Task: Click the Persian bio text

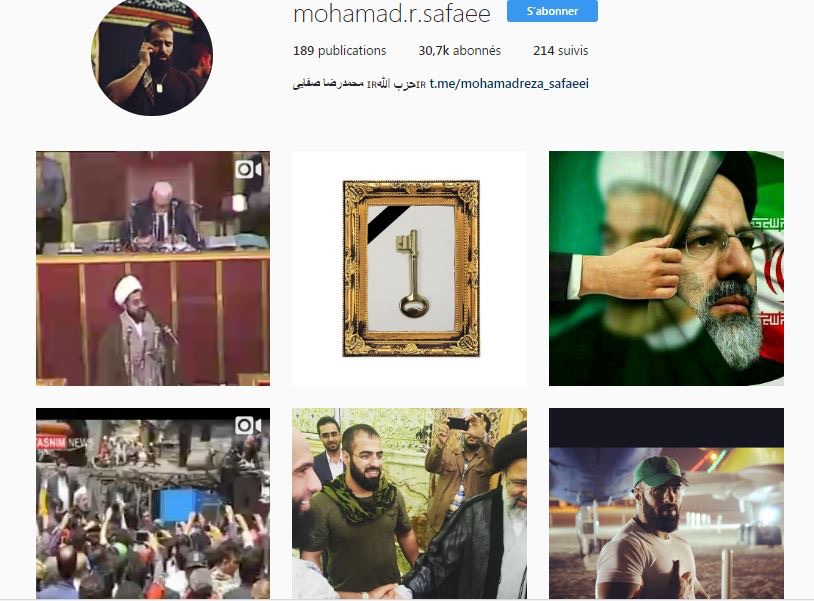Action: tap(359, 84)
